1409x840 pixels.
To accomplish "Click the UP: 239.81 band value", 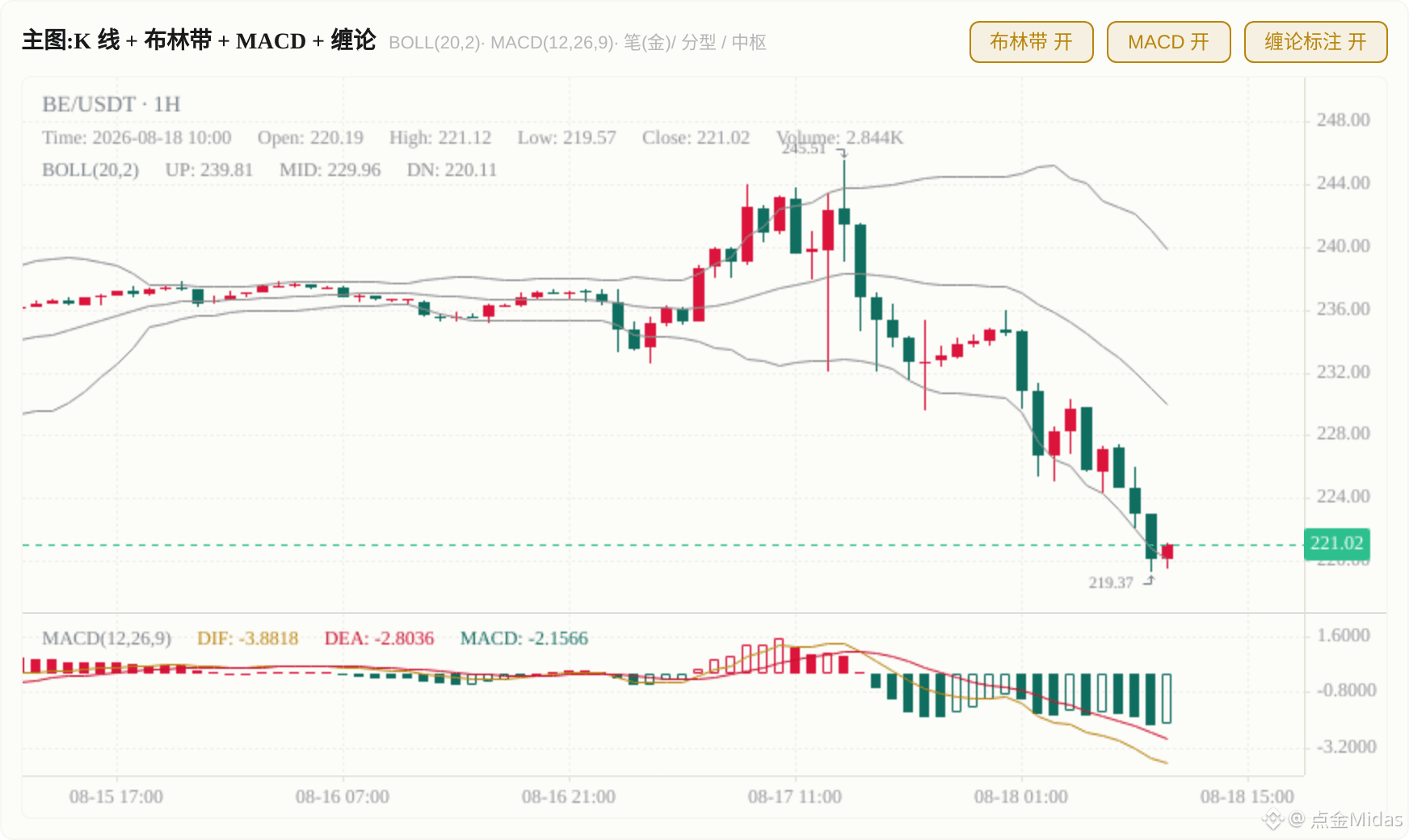I will pyautogui.click(x=209, y=170).
